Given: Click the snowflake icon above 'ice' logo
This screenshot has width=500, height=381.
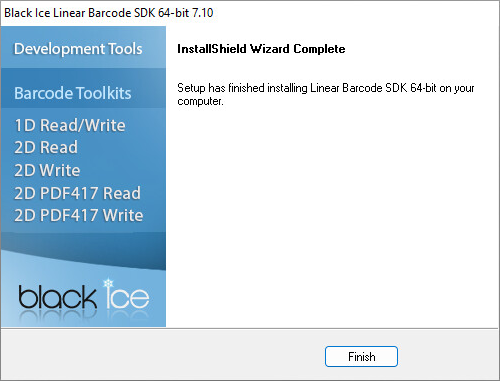Looking at the screenshot, I should [108, 283].
